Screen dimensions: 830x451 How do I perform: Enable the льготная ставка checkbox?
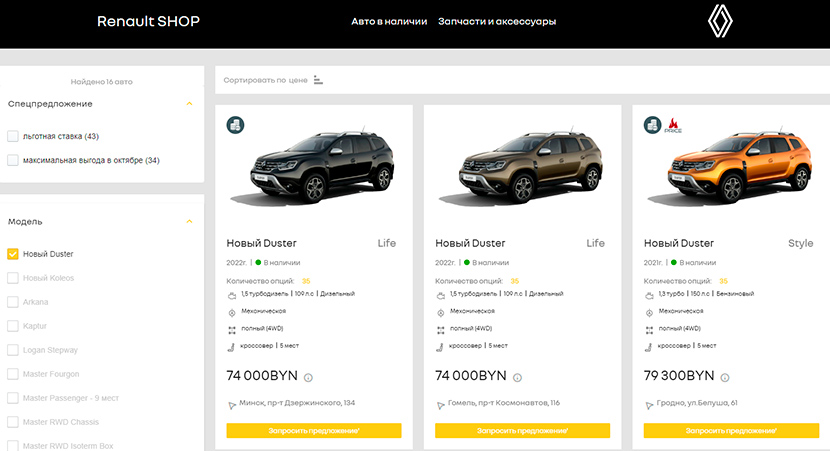coord(13,136)
